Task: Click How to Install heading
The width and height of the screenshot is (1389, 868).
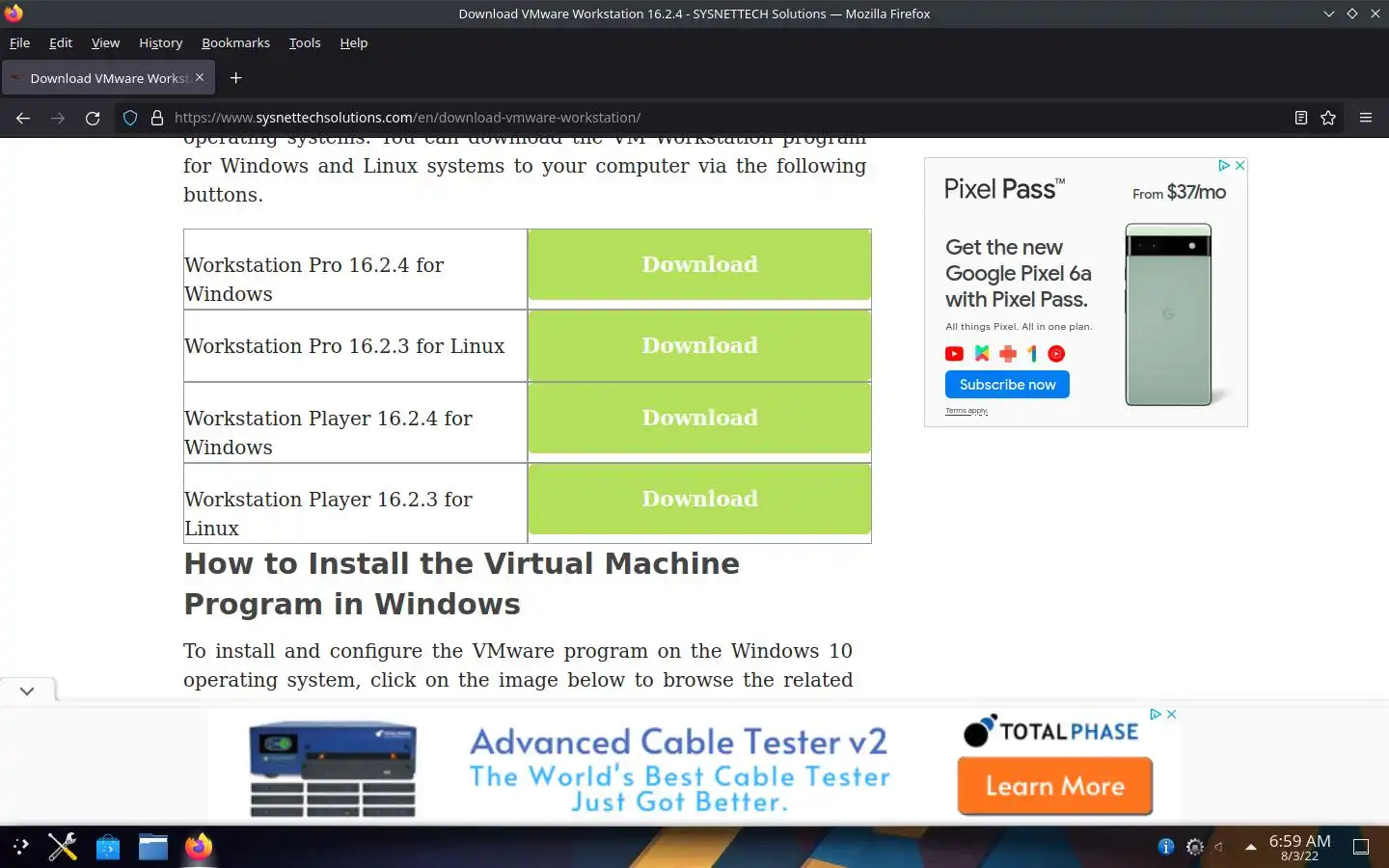Action: [462, 583]
